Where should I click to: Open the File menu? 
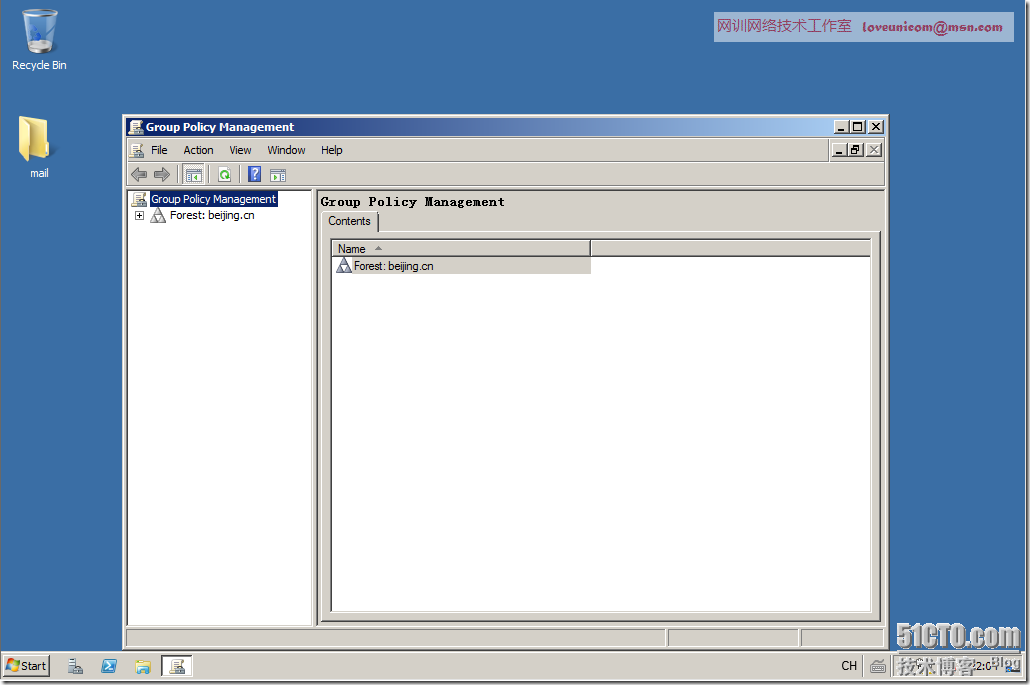pyautogui.click(x=159, y=150)
